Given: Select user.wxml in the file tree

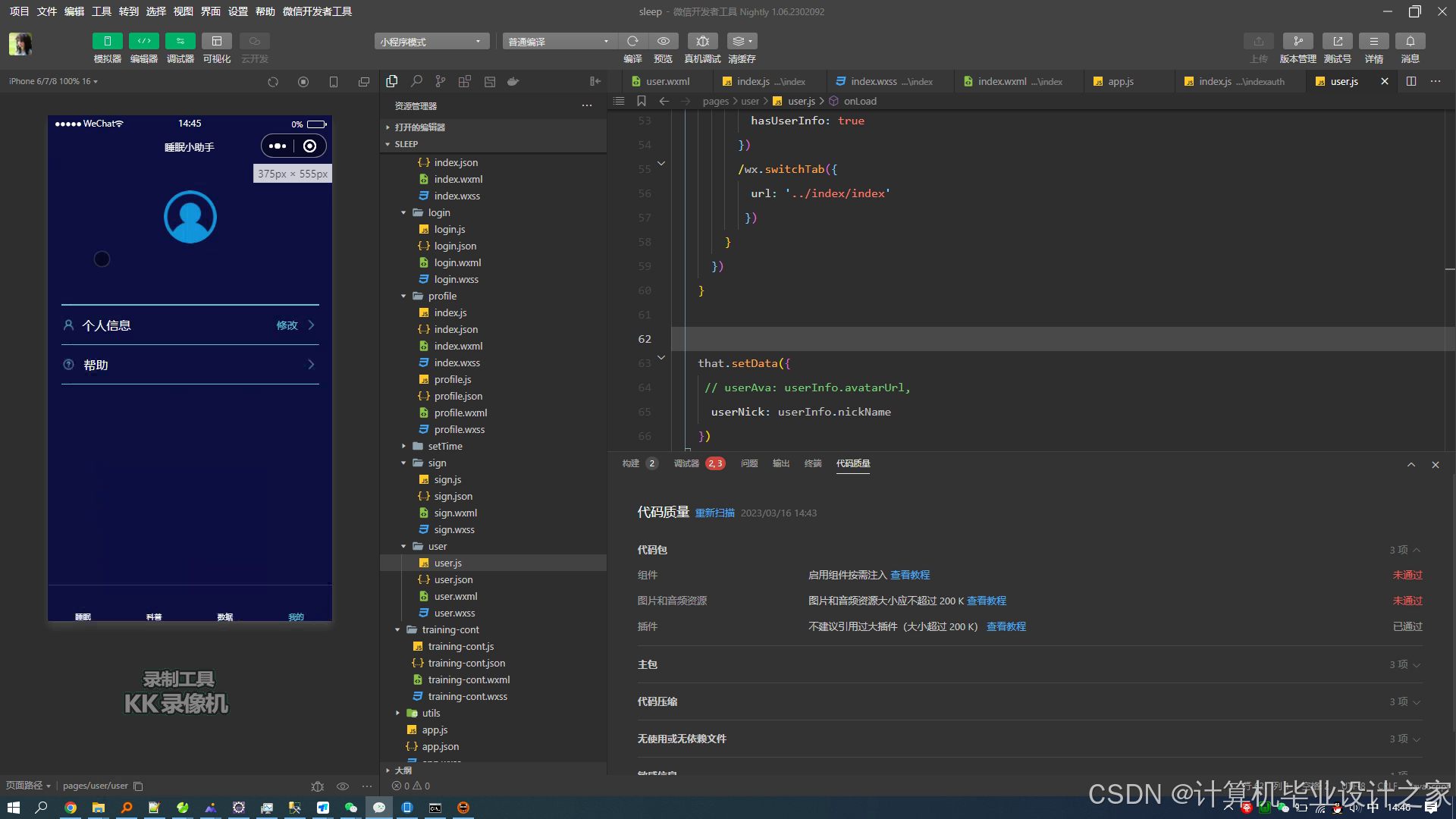Looking at the screenshot, I should pyautogui.click(x=455, y=596).
